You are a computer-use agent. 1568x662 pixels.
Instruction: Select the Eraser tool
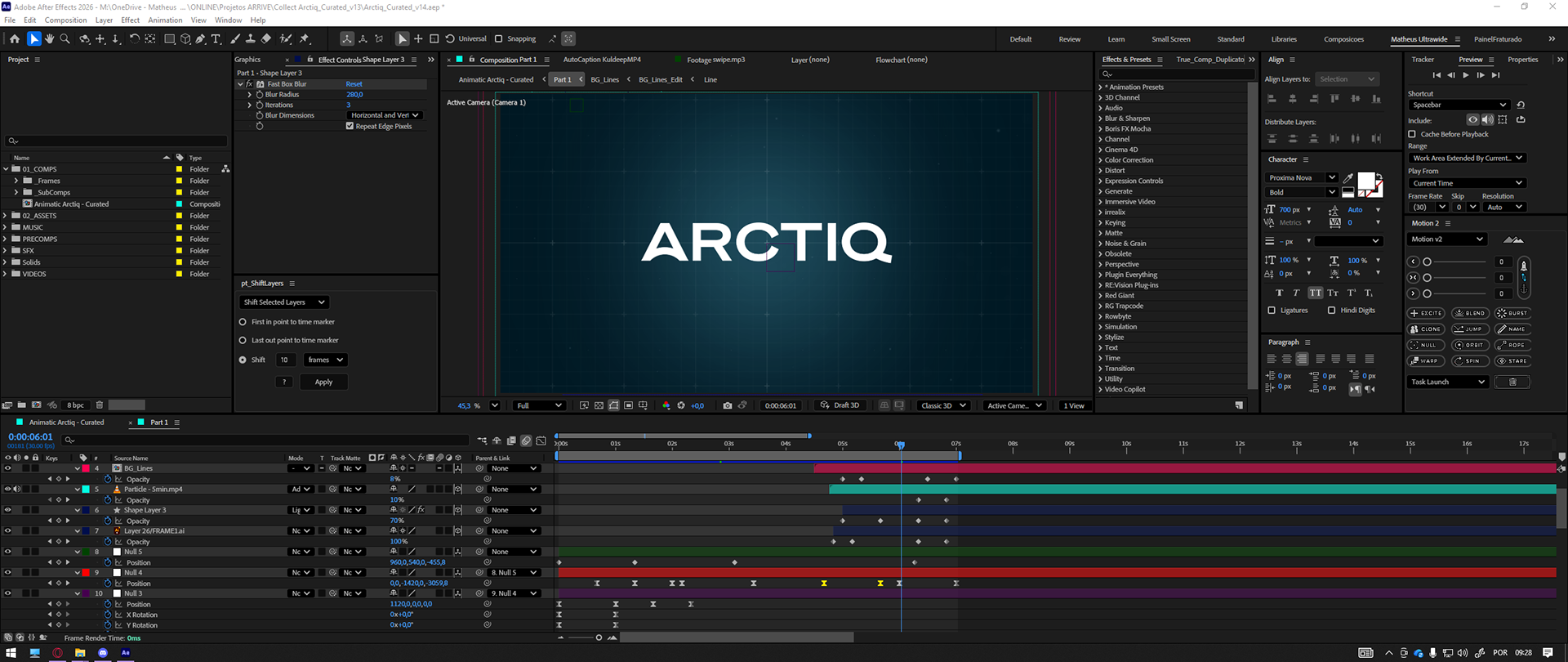(266, 38)
